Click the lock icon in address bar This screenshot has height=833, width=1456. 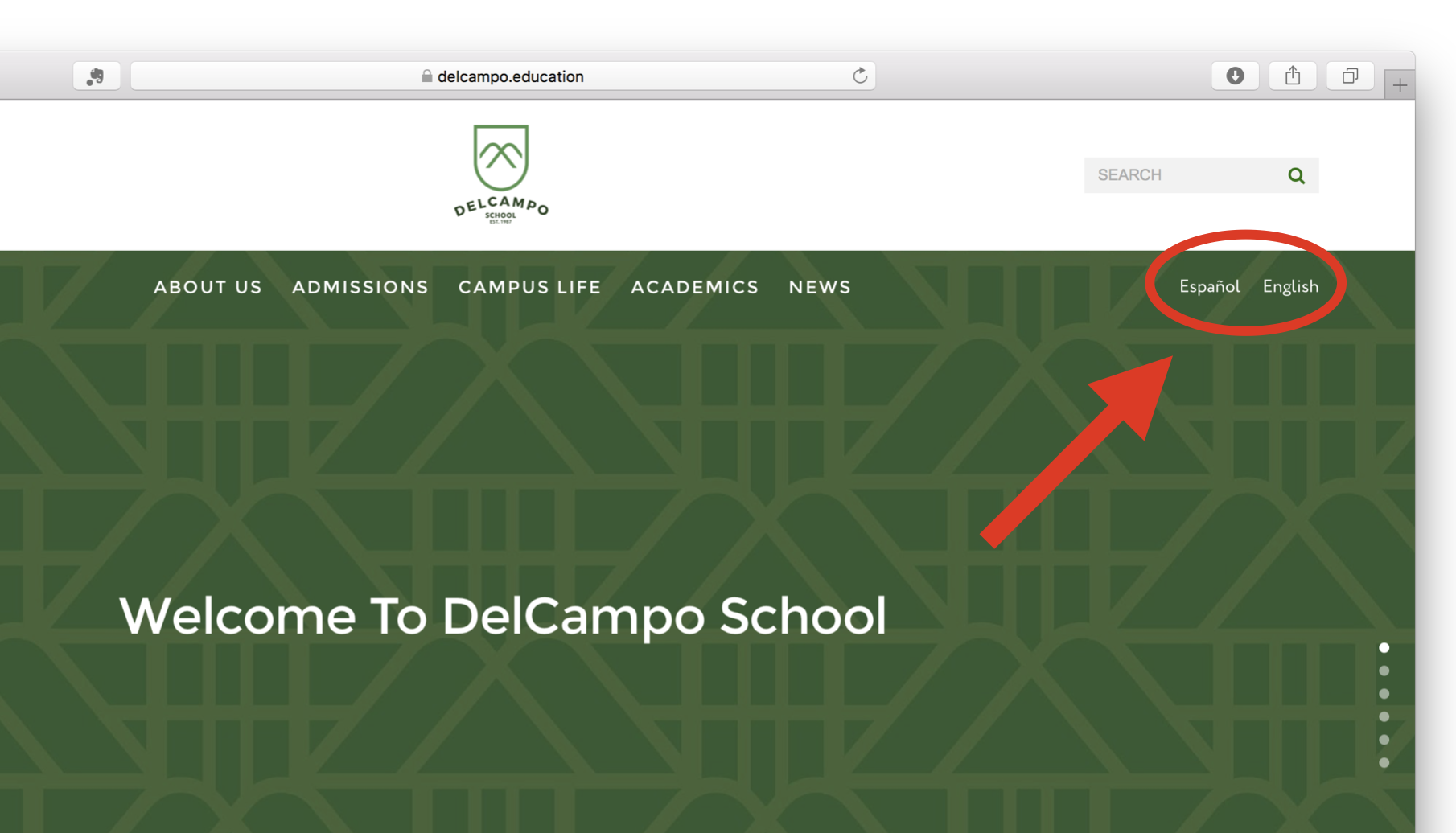click(426, 76)
